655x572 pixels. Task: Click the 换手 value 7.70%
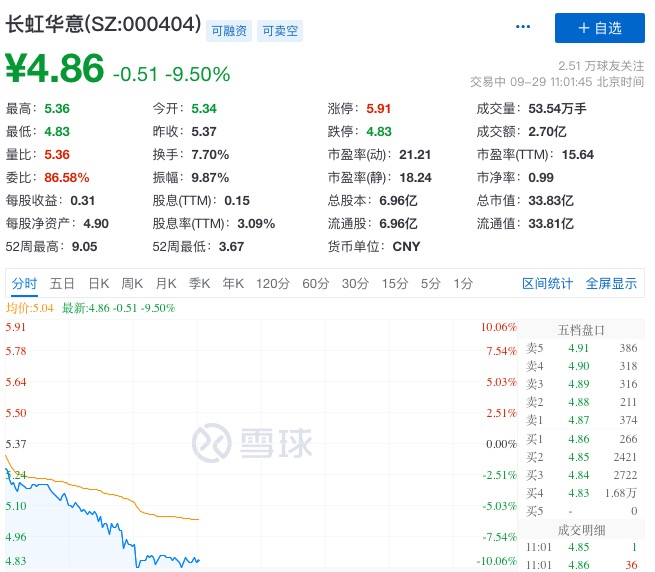[x=210, y=155]
